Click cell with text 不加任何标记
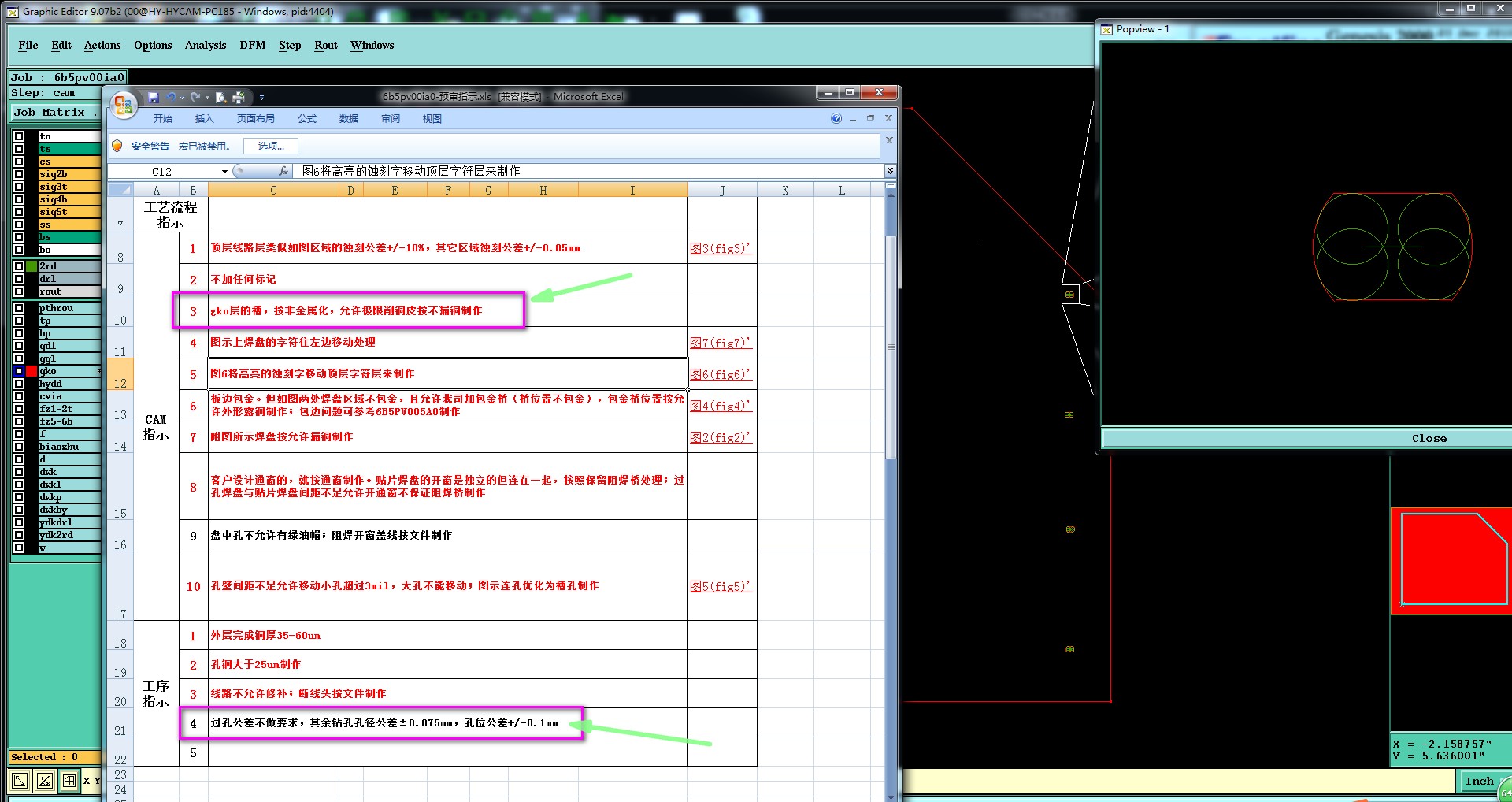 click(x=447, y=280)
